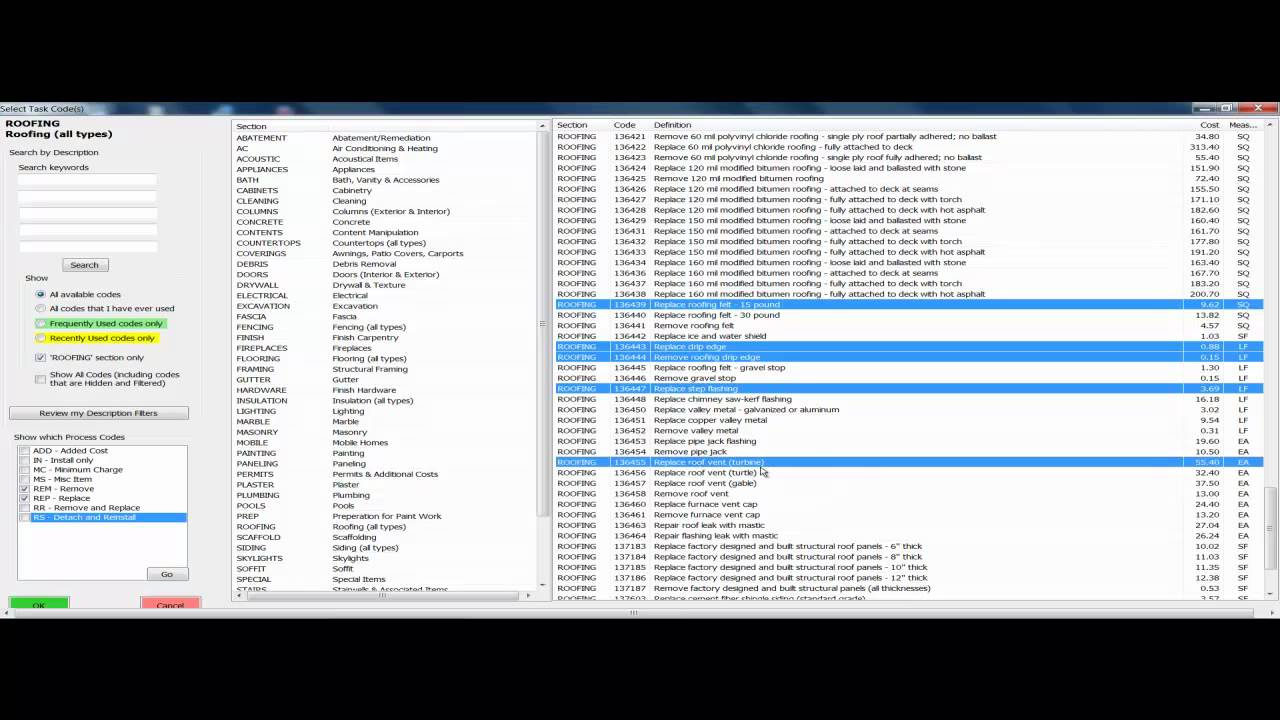
Task: Click the Go button
Action: [167, 574]
